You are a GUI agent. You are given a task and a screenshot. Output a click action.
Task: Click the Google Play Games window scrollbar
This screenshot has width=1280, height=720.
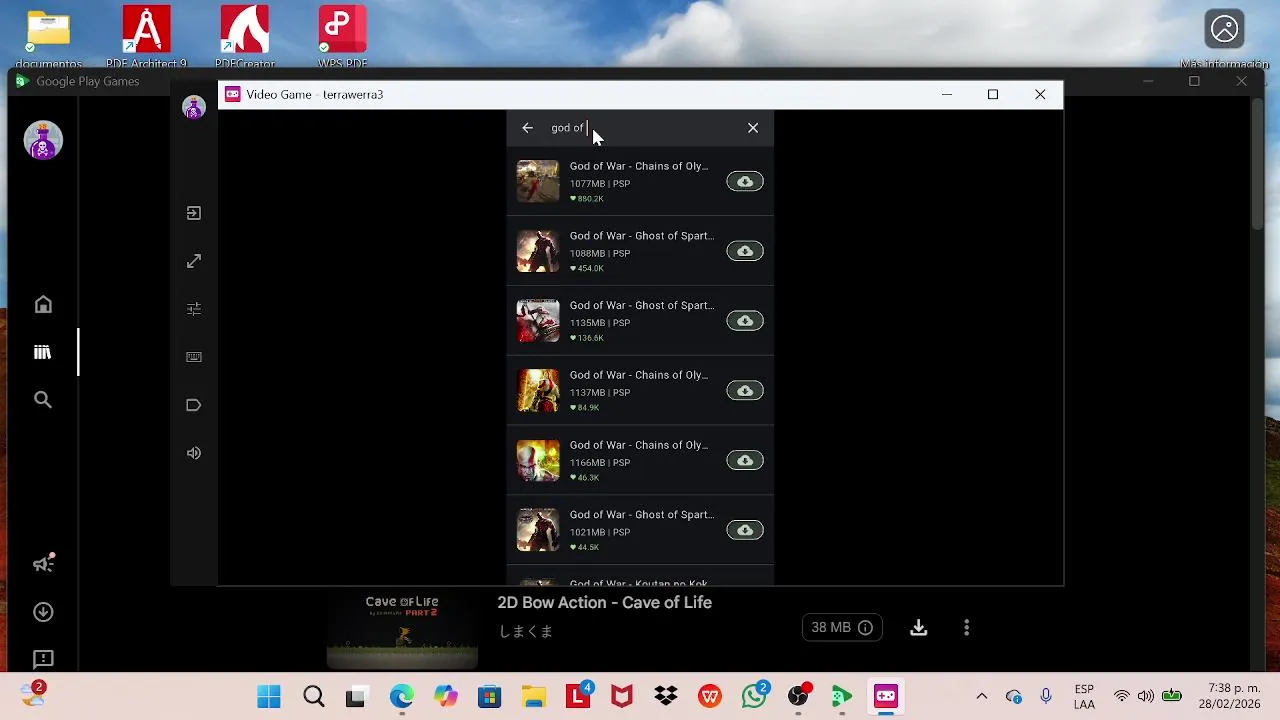click(x=1258, y=165)
